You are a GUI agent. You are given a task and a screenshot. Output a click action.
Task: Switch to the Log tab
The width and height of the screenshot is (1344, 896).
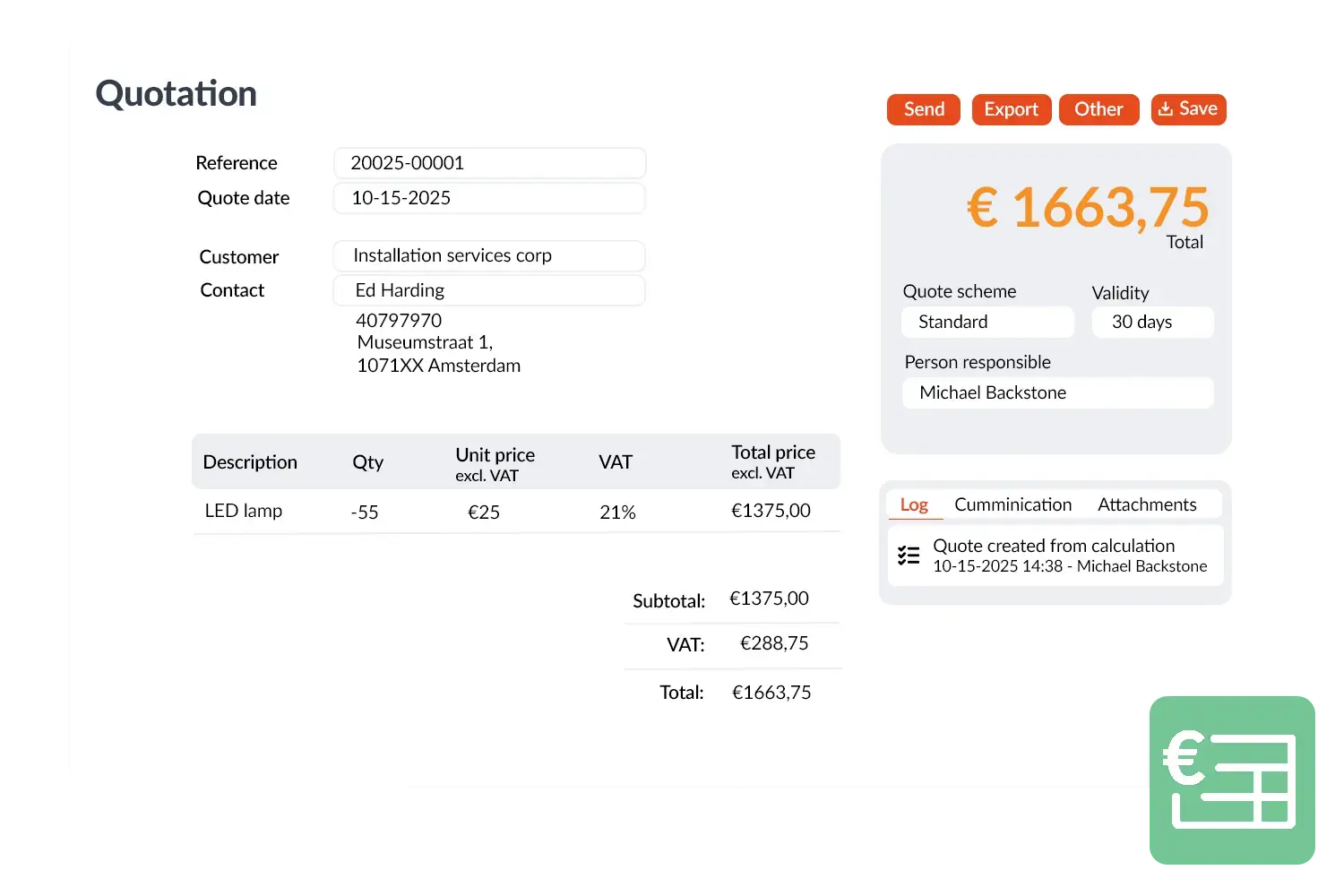(914, 504)
